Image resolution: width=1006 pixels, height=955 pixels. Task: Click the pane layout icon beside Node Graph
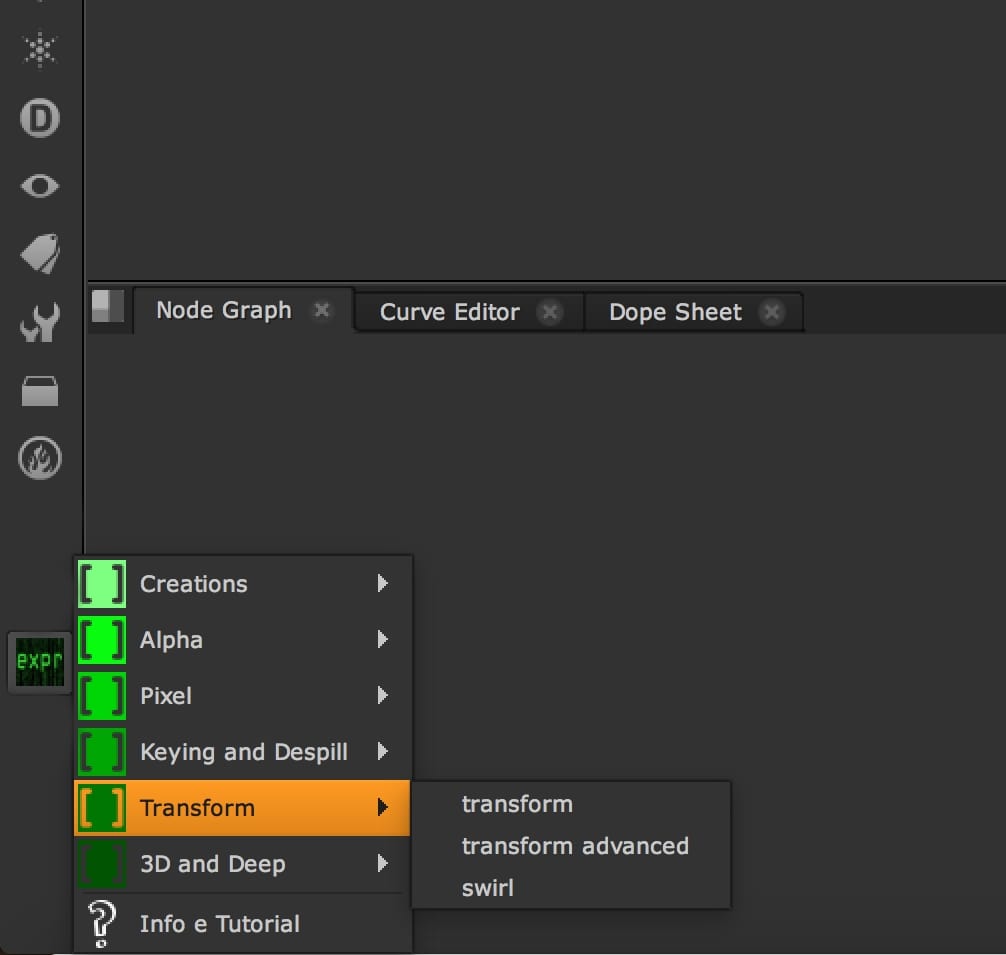pyautogui.click(x=108, y=307)
